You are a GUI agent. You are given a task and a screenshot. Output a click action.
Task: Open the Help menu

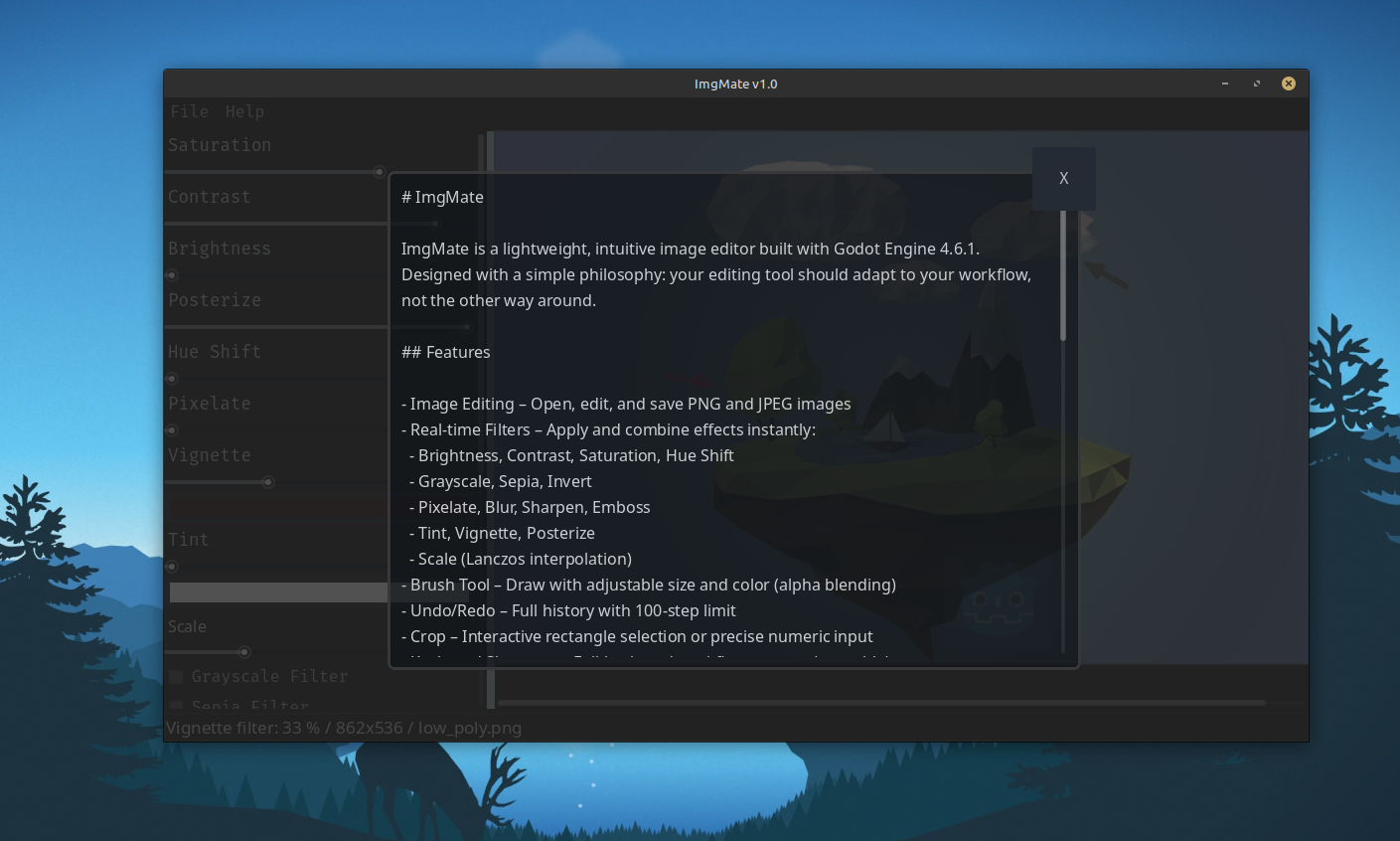(x=244, y=112)
